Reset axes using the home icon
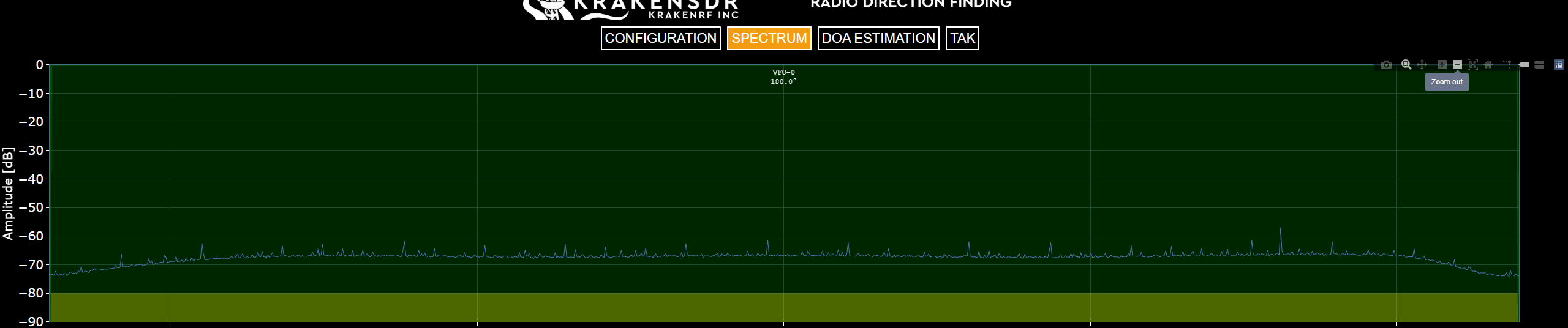 tap(1488, 65)
